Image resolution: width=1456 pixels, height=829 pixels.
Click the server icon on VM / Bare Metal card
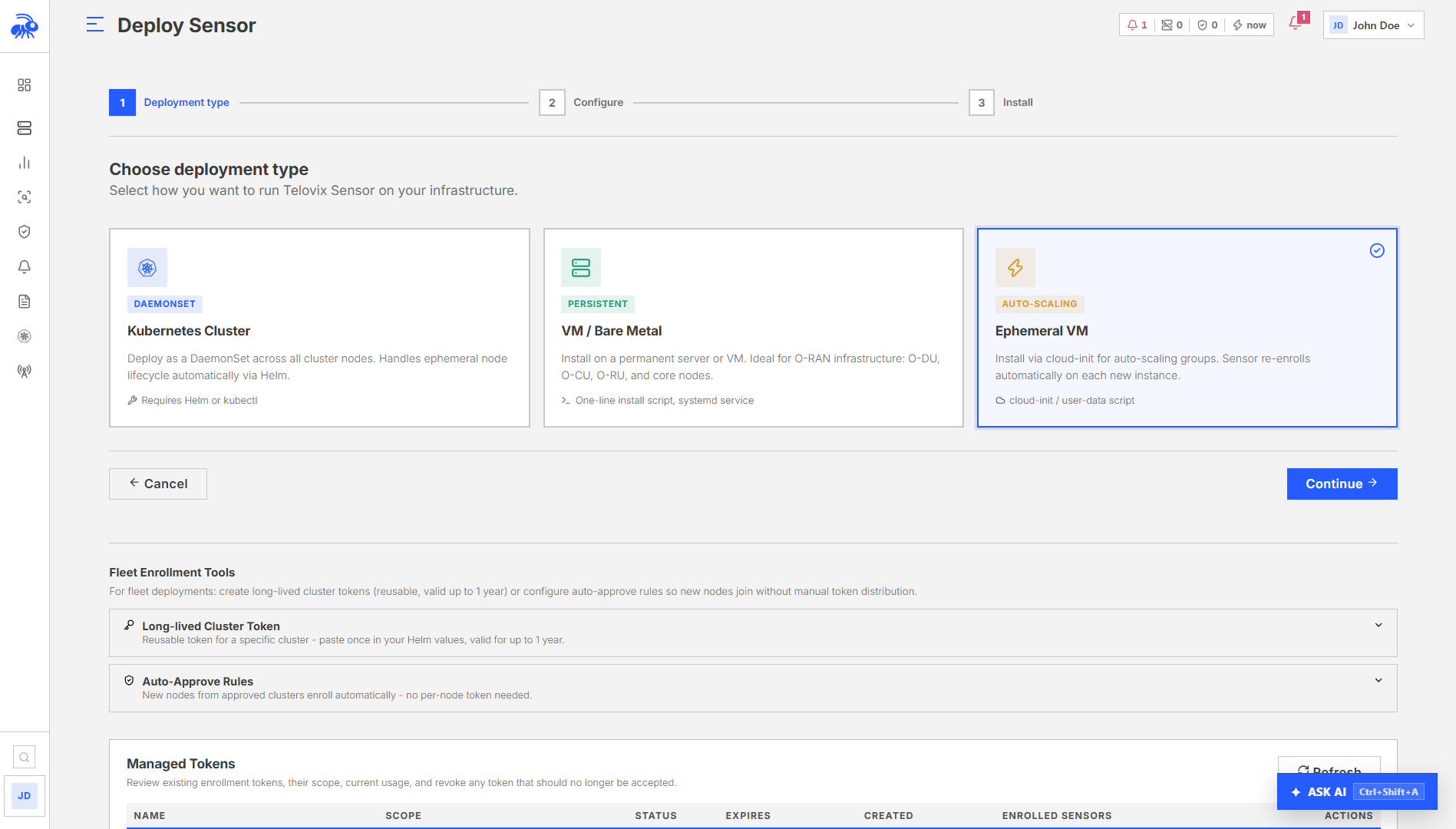[581, 268]
